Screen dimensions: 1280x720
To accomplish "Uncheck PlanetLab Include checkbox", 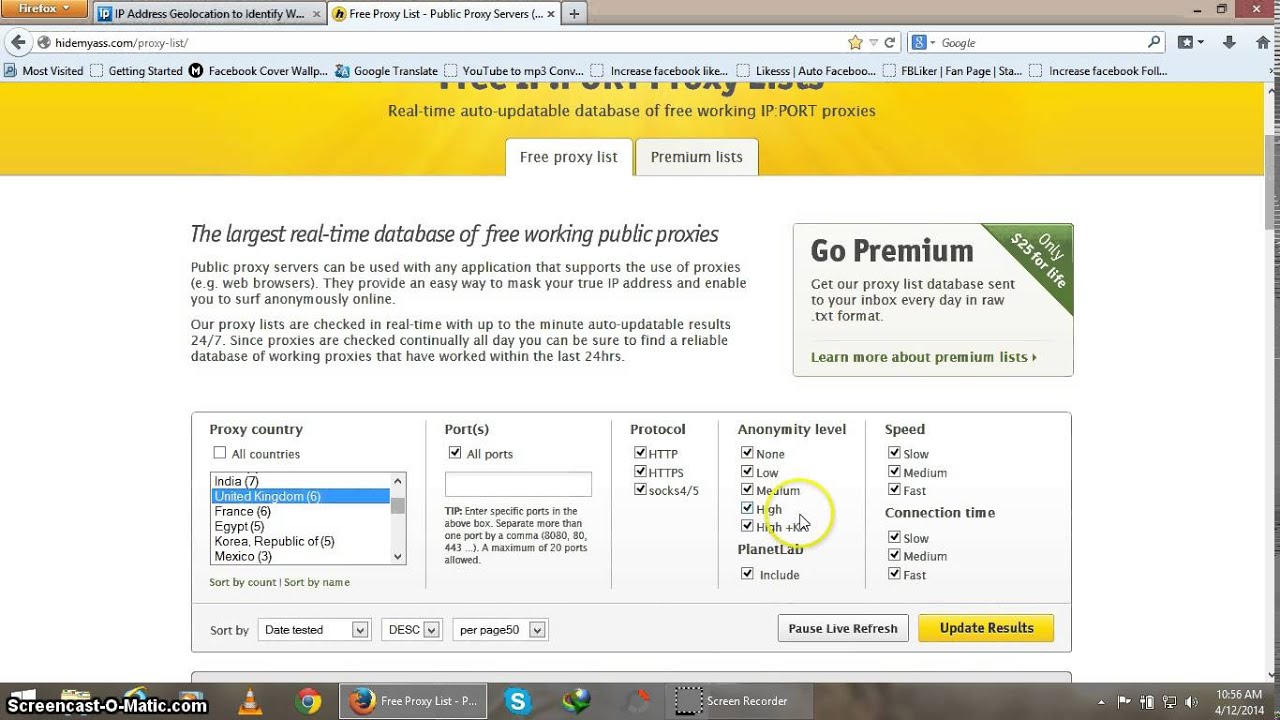I will click(747, 574).
